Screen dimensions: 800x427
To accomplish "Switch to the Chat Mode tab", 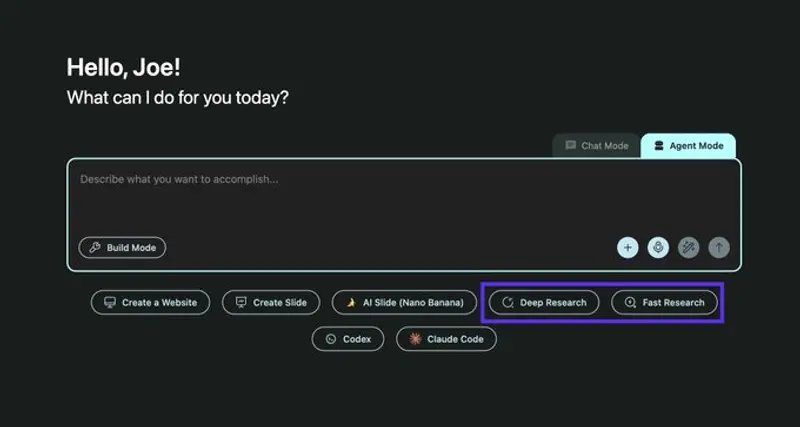I will (x=597, y=146).
